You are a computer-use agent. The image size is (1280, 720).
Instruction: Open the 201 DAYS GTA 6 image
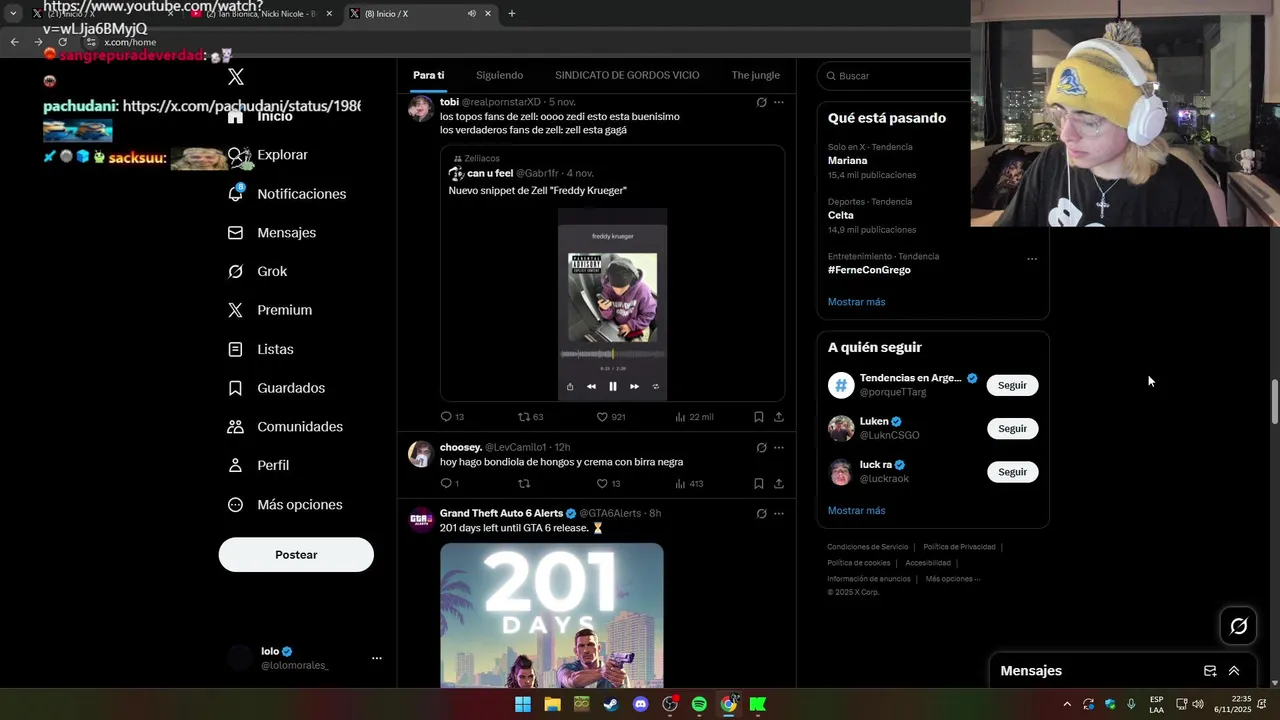[551, 615]
